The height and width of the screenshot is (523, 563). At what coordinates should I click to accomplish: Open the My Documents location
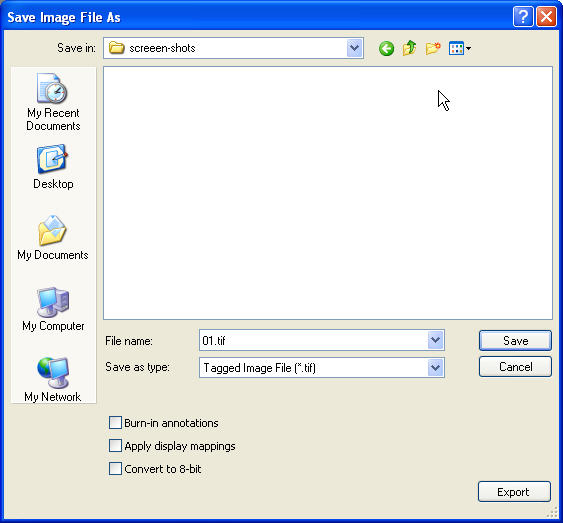(x=53, y=238)
